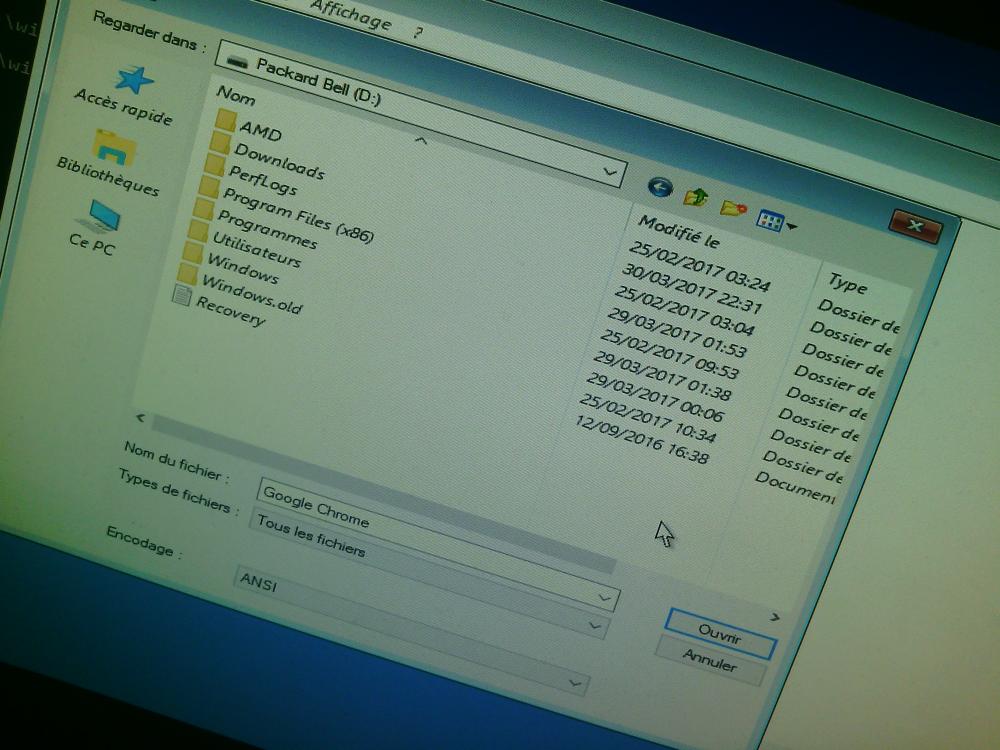Open the ? help menu
This screenshot has width=1000, height=750.
click(x=417, y=32)
